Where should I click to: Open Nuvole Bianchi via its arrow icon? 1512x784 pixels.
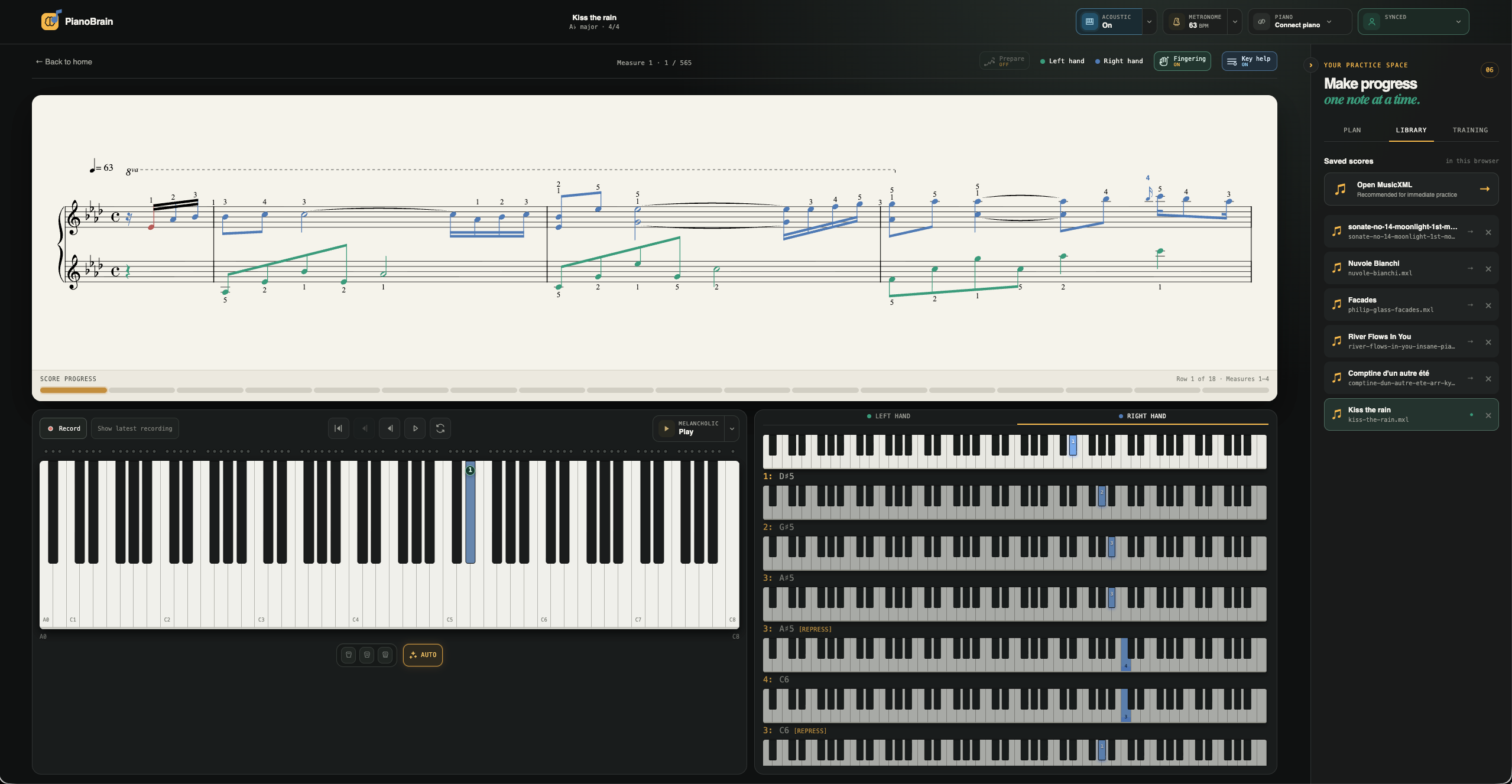pos(1470,268)
